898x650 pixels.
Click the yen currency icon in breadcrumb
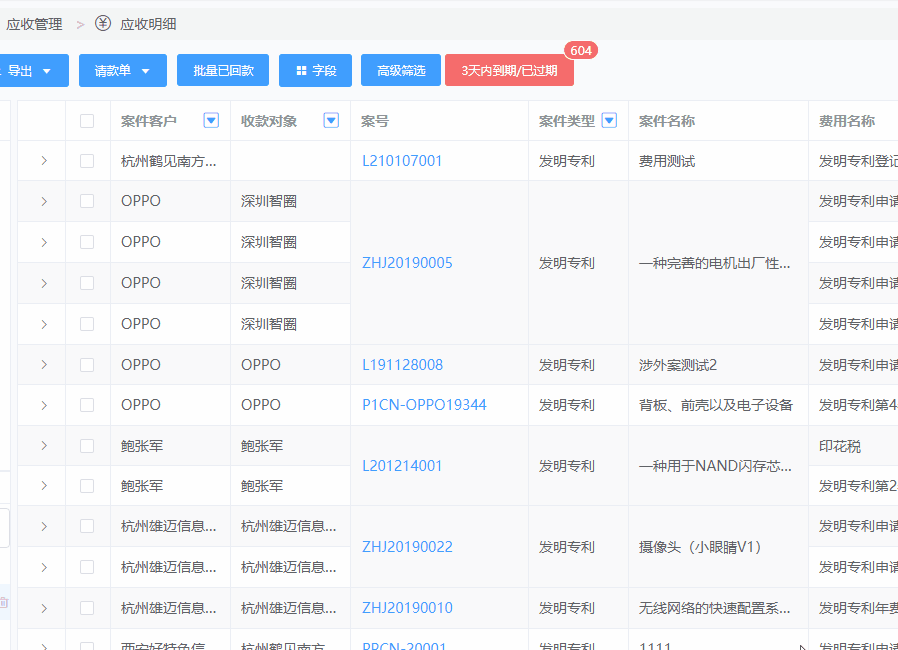103,24
